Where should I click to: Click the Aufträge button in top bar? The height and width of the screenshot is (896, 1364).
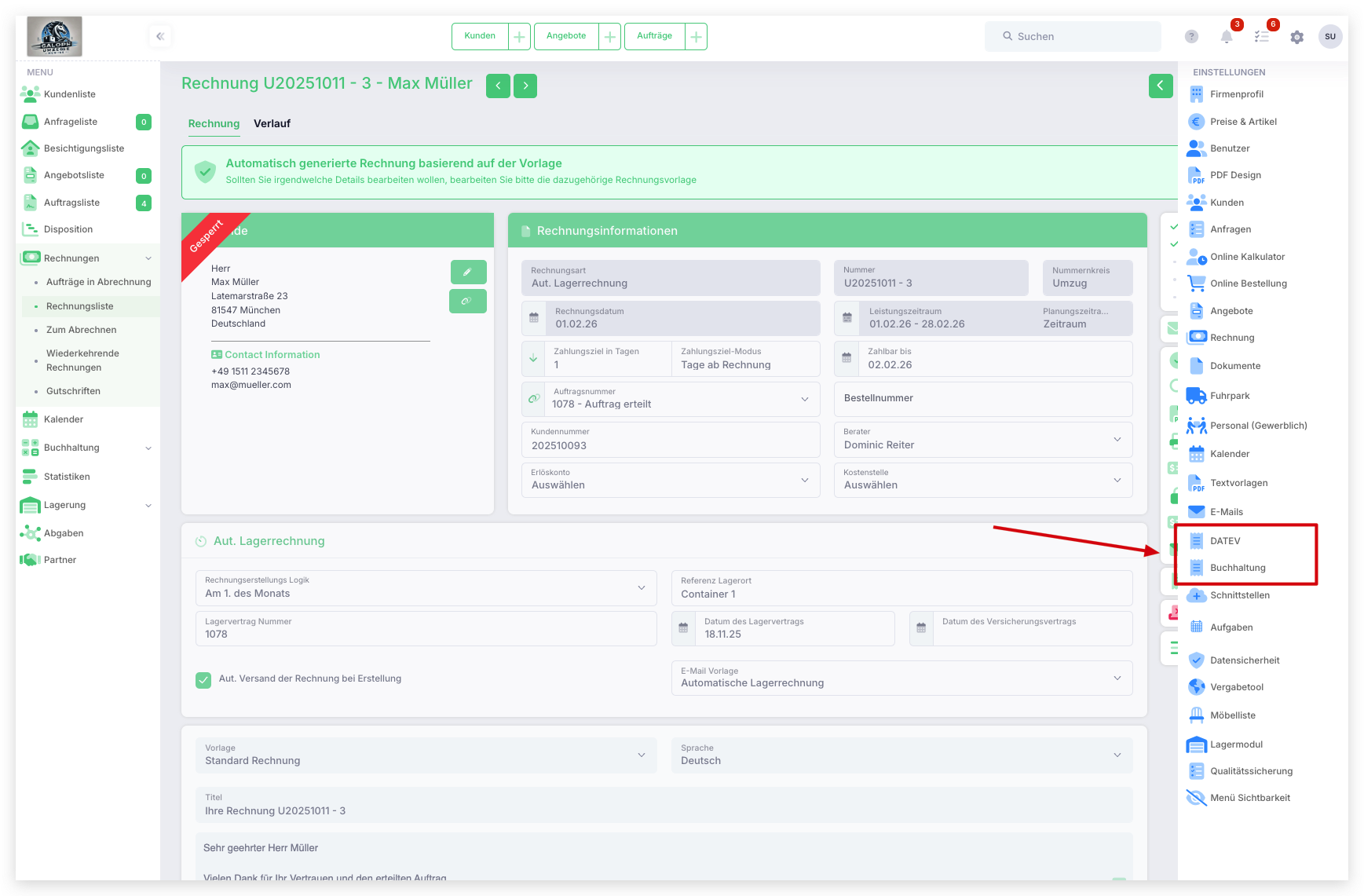[x=654, y=36]
